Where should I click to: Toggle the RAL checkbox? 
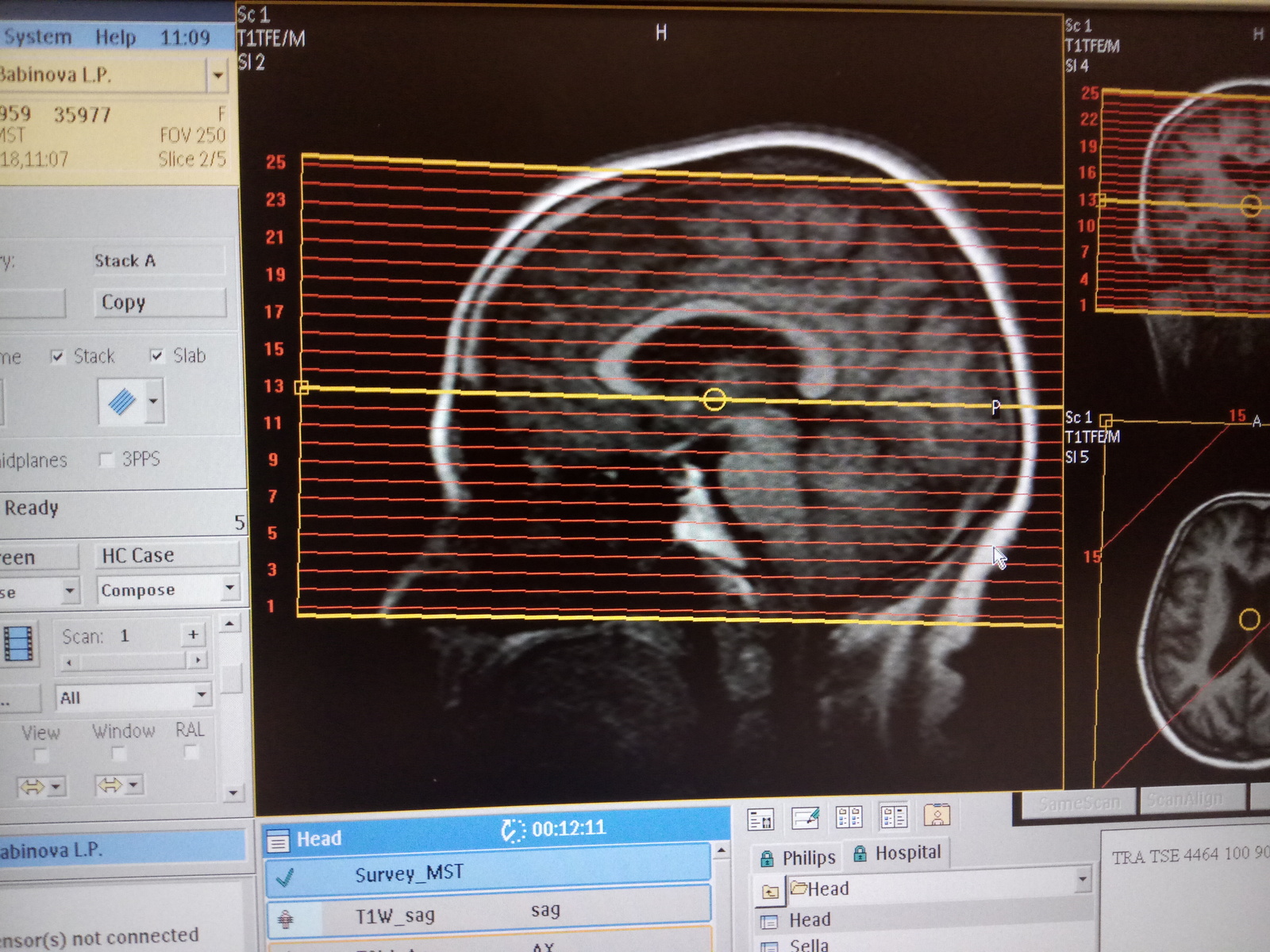[190, 752]
